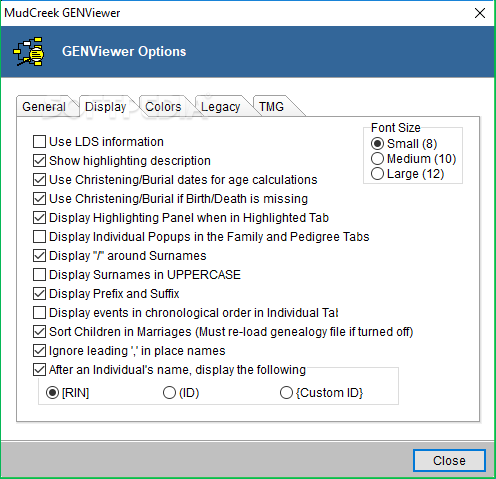Click the GENViewer family tree logo icon

click(x=29, y=52)
